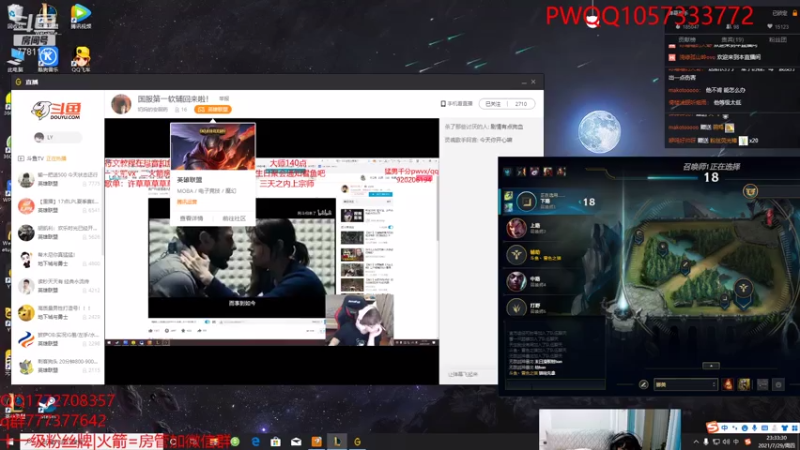Open the 斗鱼TV 正在热播 section header

(x=42, y=159)
